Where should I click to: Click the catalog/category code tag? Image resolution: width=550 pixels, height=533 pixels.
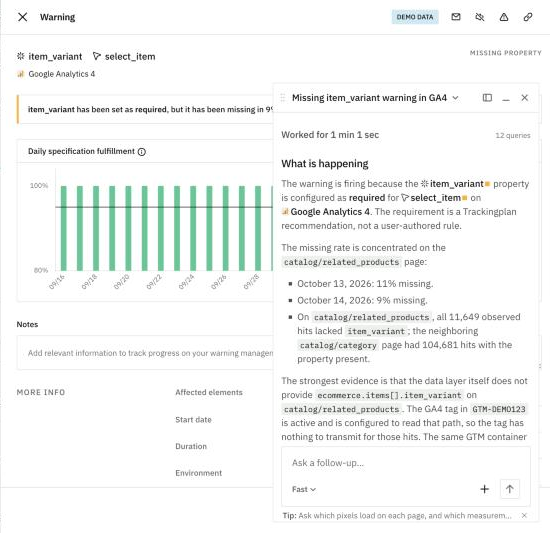[338, 345]
